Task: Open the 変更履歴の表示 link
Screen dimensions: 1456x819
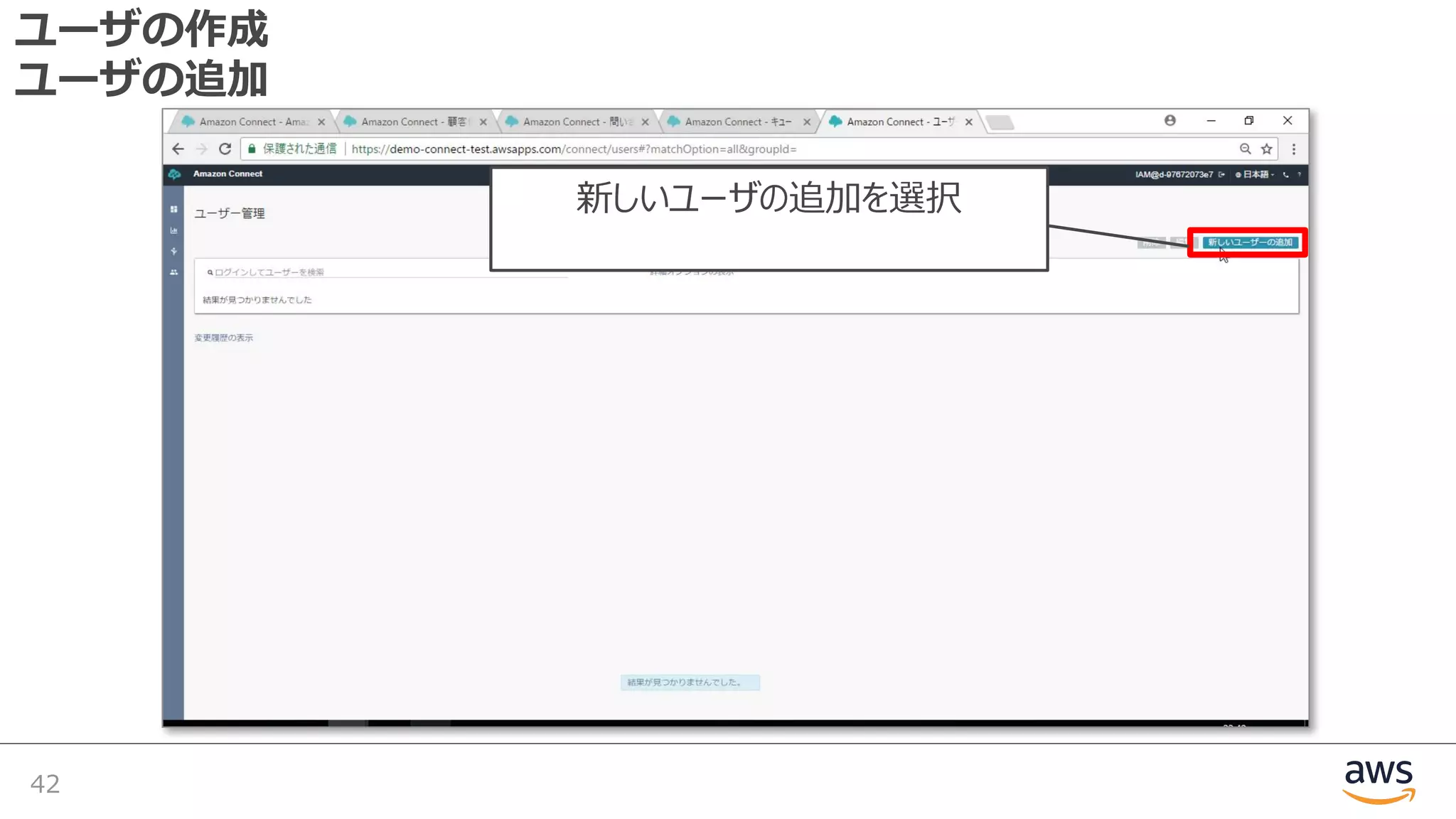Action: (x=224, y=338)
